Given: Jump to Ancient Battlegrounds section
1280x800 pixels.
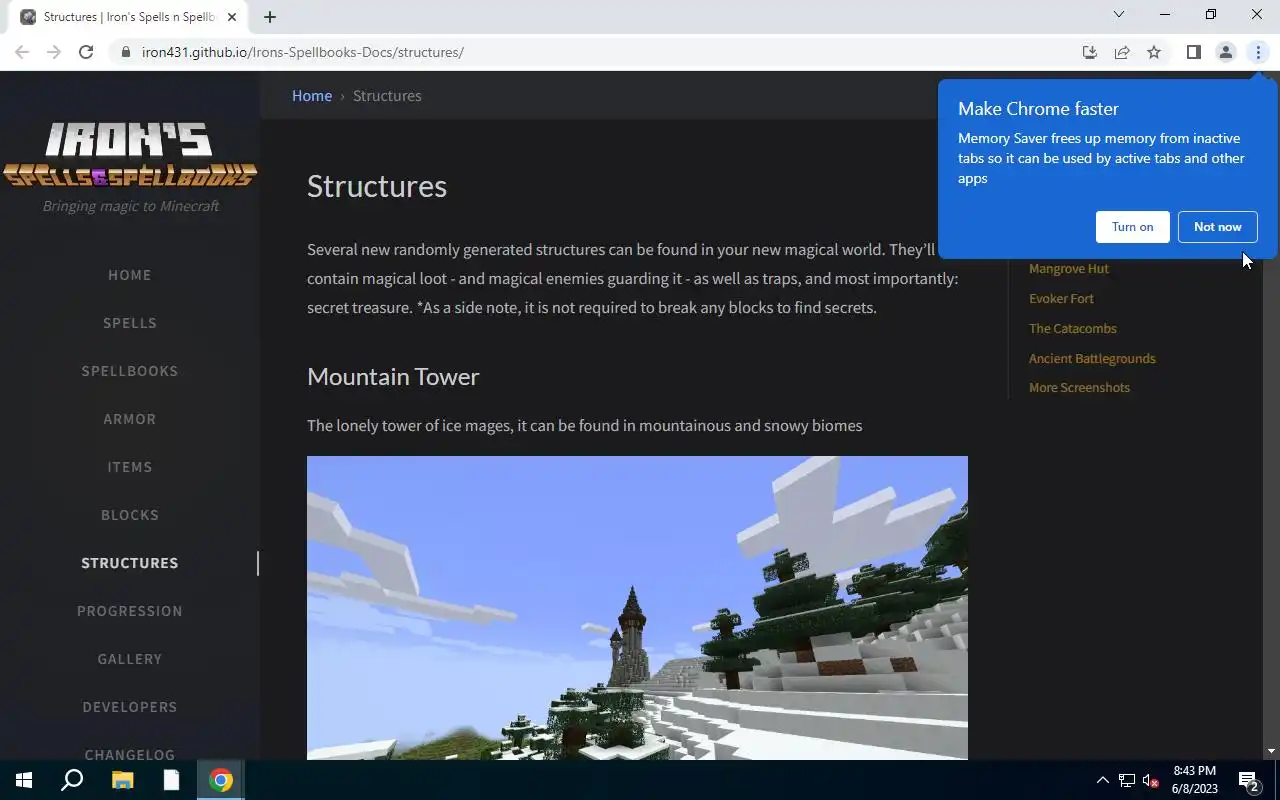Looking at the screenshot, I should [1092, 359].
